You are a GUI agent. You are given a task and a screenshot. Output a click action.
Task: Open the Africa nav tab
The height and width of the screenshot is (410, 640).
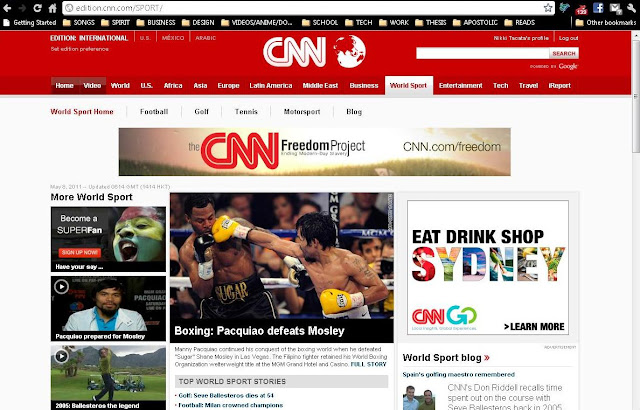click(173, 86)
